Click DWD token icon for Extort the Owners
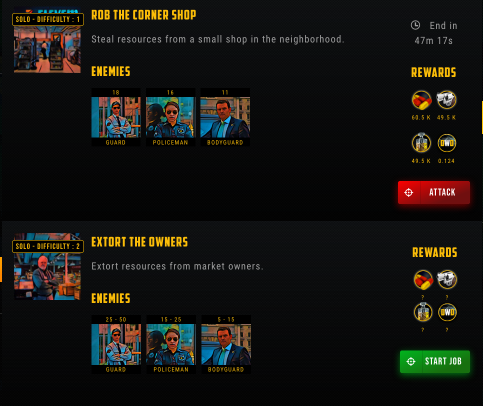483x406 pixels. tap(447, 312)
